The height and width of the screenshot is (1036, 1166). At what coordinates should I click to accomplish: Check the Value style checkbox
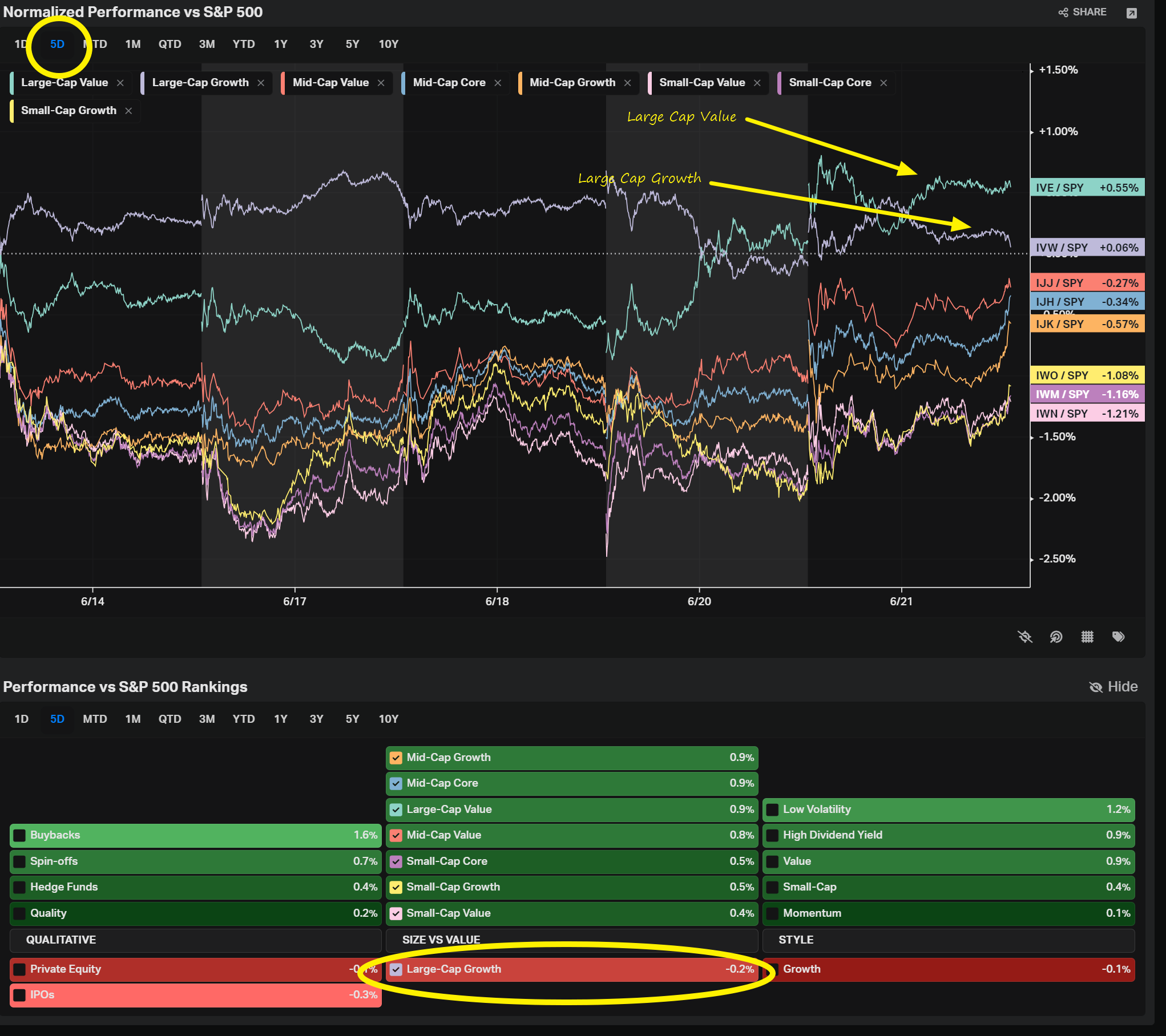[772, 861]
